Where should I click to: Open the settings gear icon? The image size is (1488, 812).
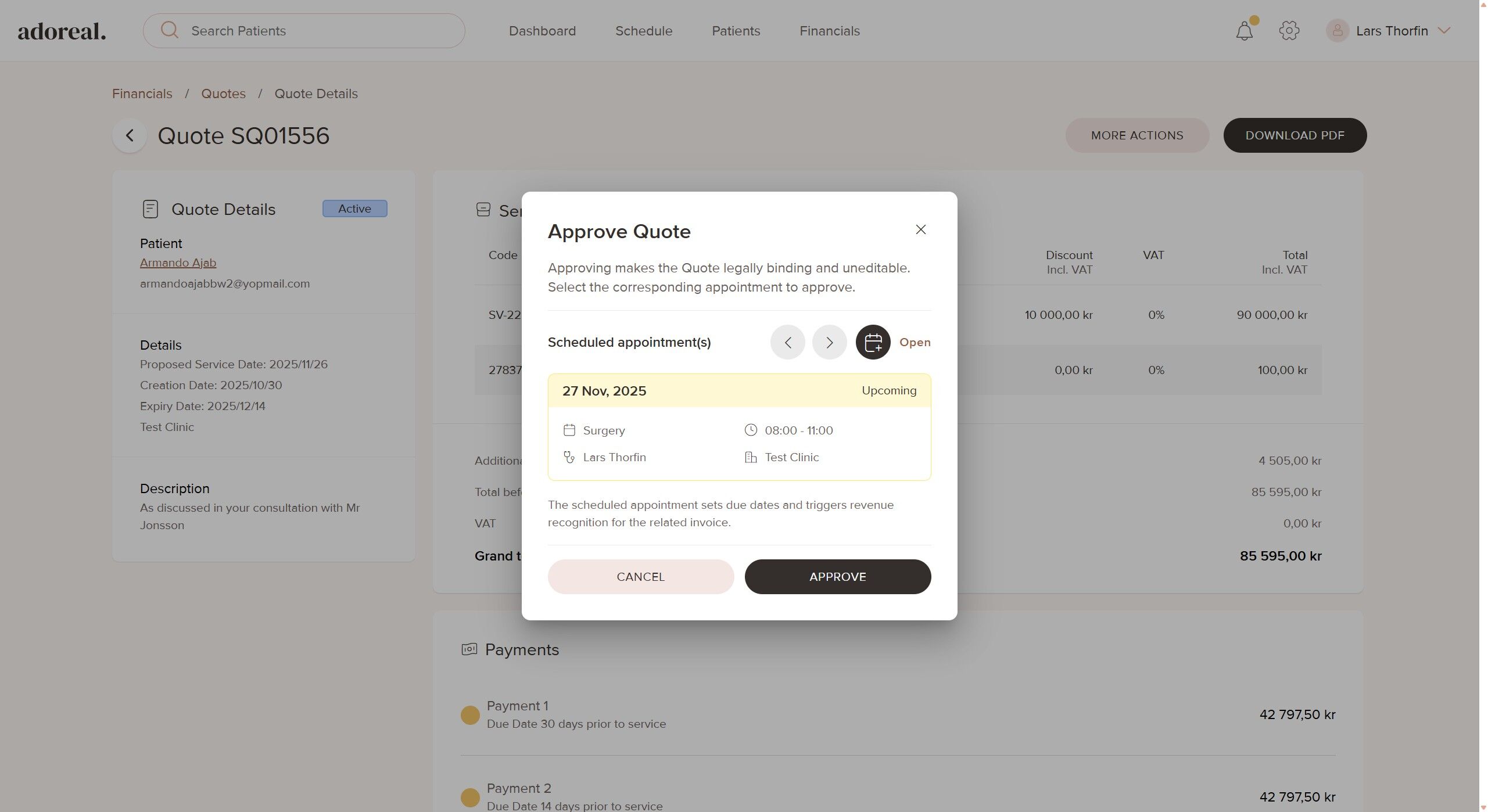pyautogui.click(x=1289, y=31)
